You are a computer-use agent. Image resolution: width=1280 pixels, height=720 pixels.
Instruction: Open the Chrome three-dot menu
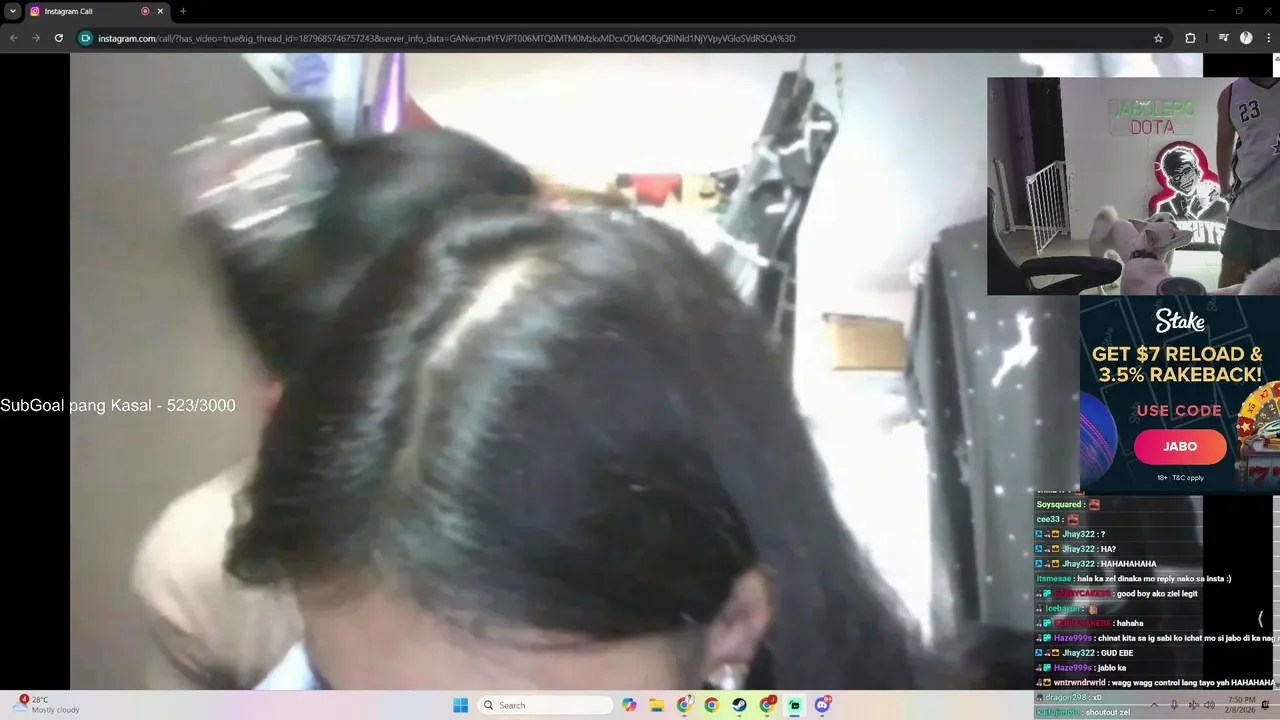point(1268,38)
